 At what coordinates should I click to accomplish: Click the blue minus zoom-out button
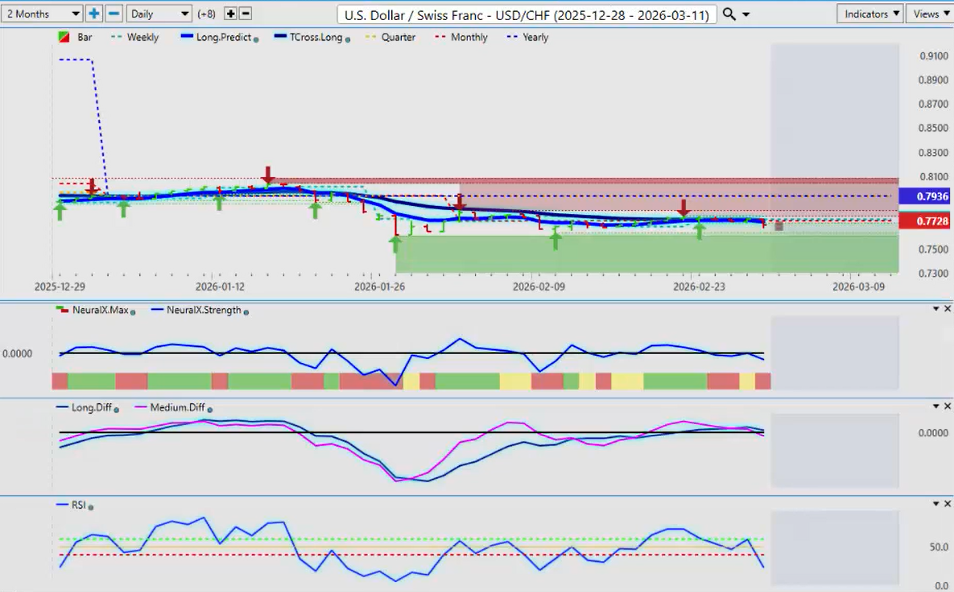114,14
